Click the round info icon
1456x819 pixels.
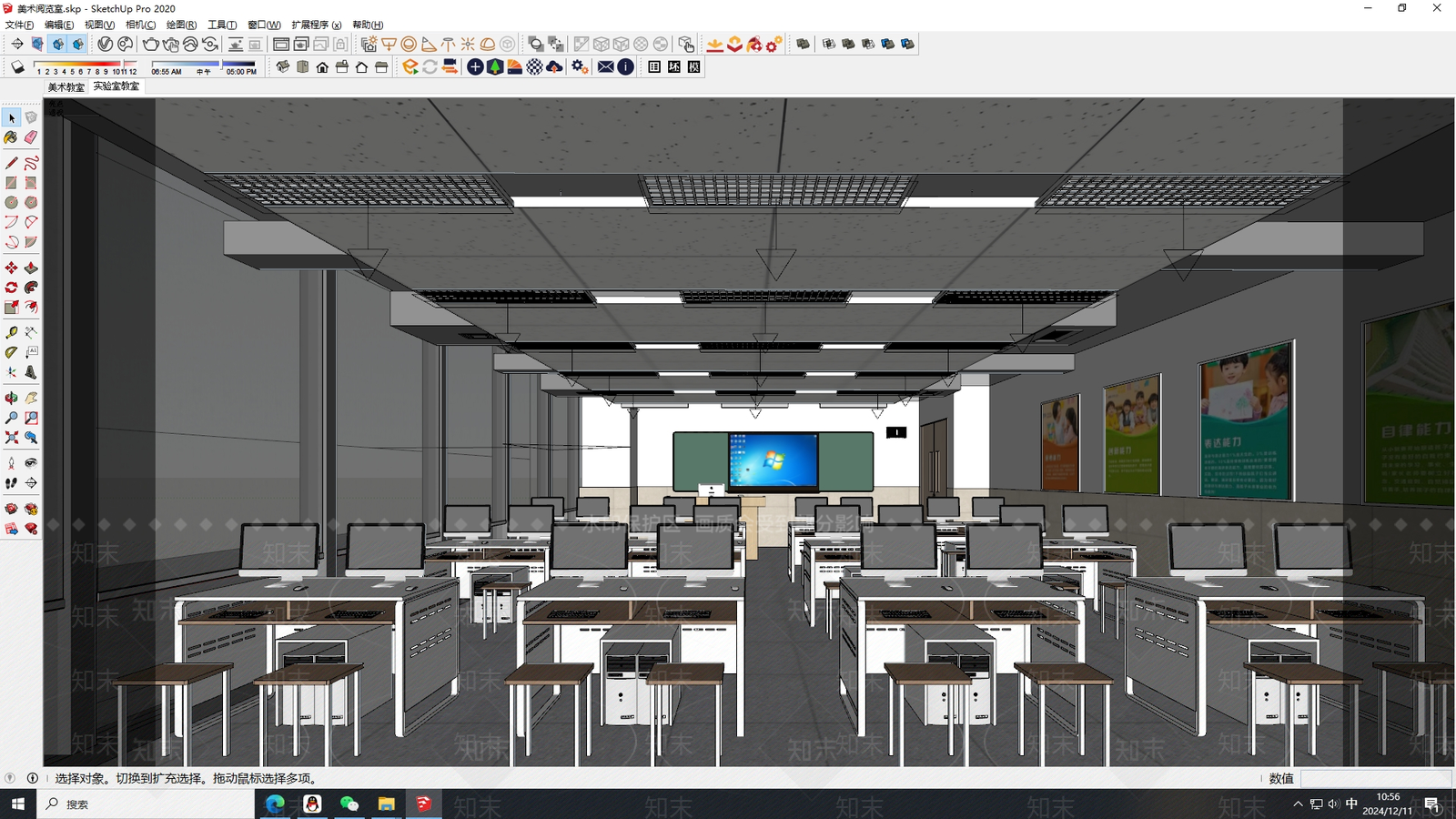(626, 66)
